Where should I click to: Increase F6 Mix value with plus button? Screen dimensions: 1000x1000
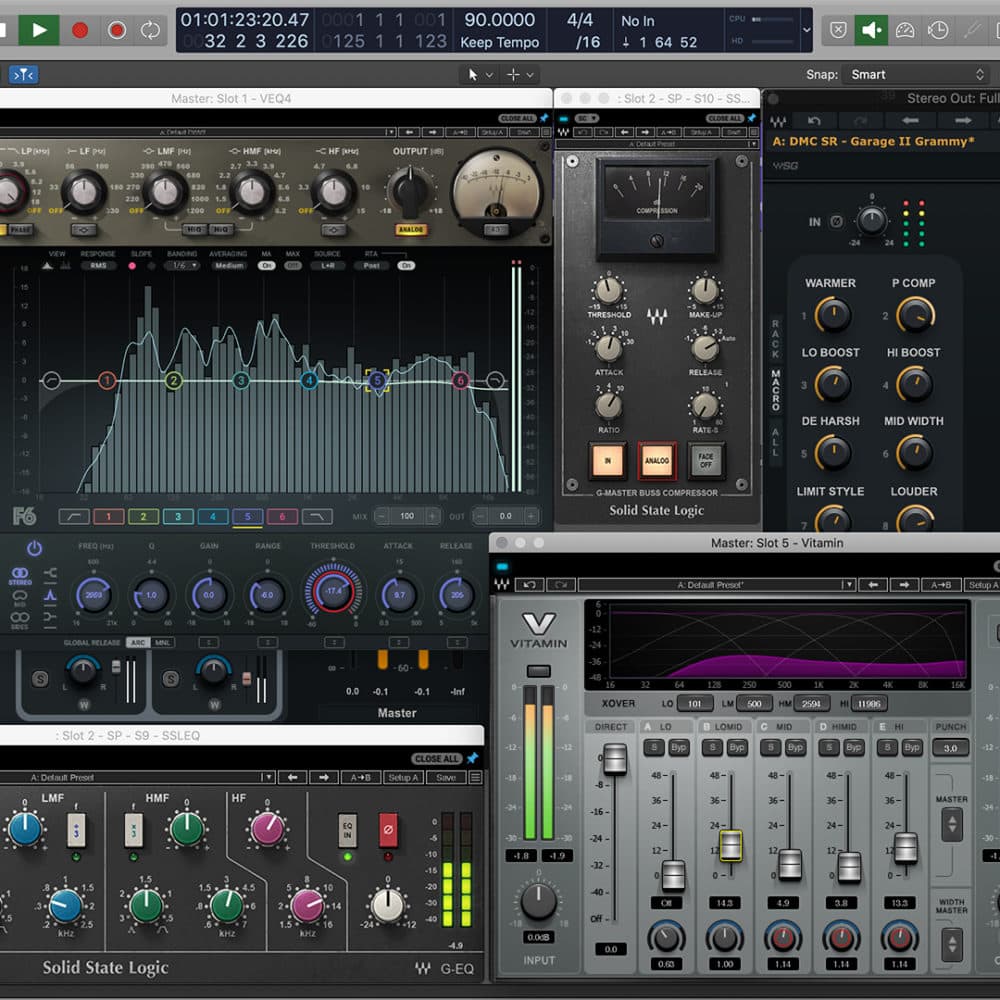click(x=432, y=516)
